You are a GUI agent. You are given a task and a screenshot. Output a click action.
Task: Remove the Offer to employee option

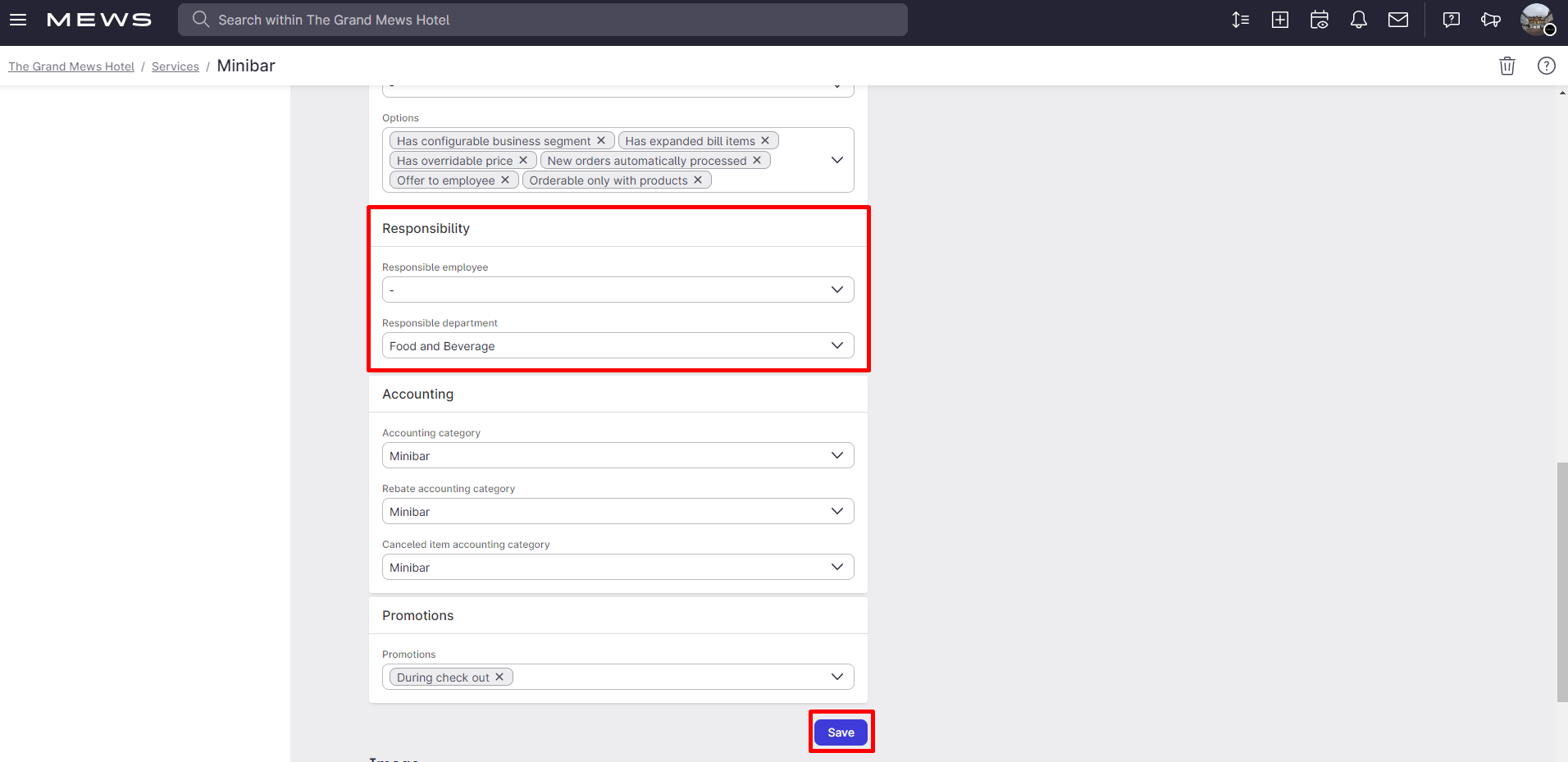click(x=505, y=180)
